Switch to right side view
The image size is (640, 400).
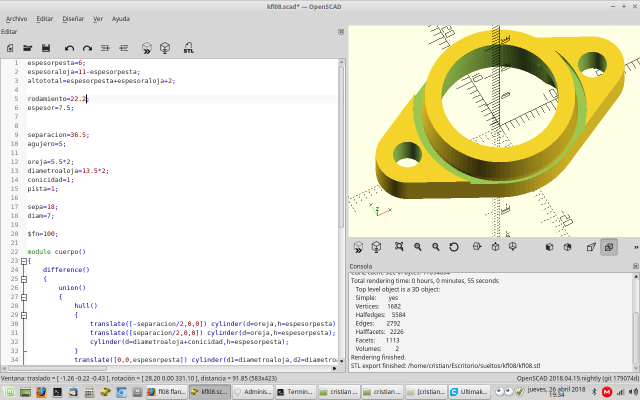(477, 247)
